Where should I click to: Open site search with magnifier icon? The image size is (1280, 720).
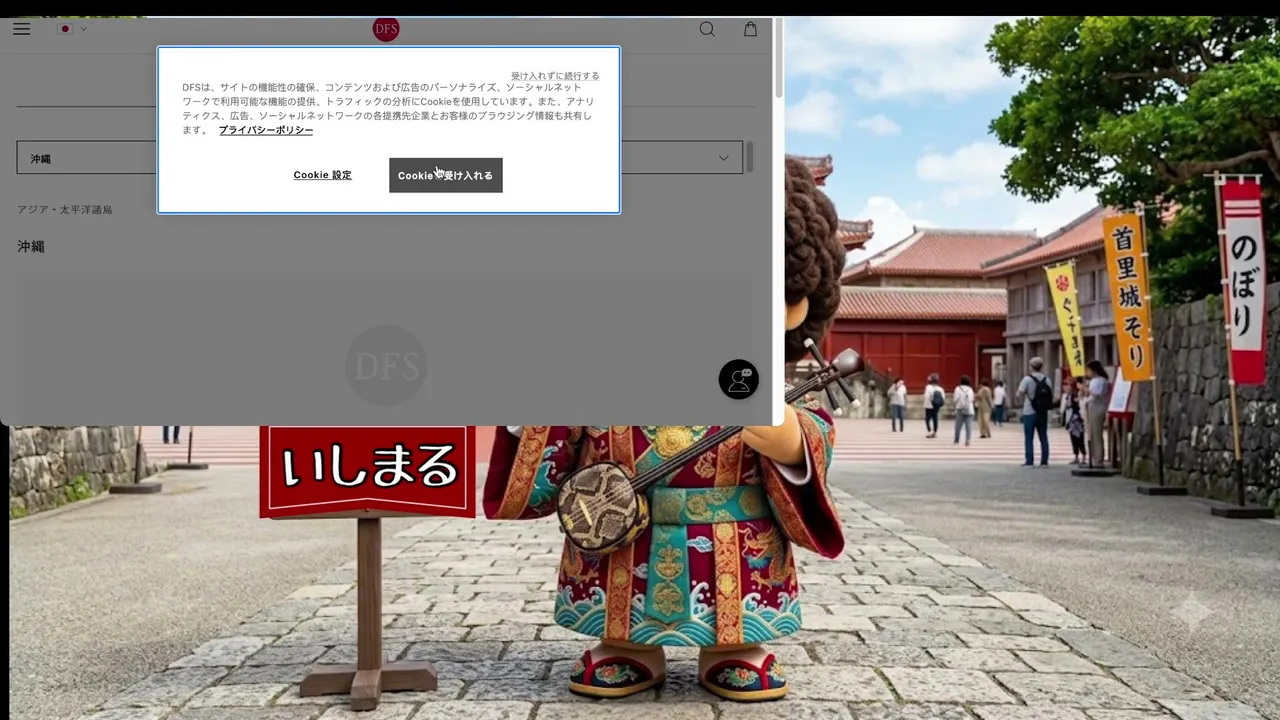pos(707,29)
